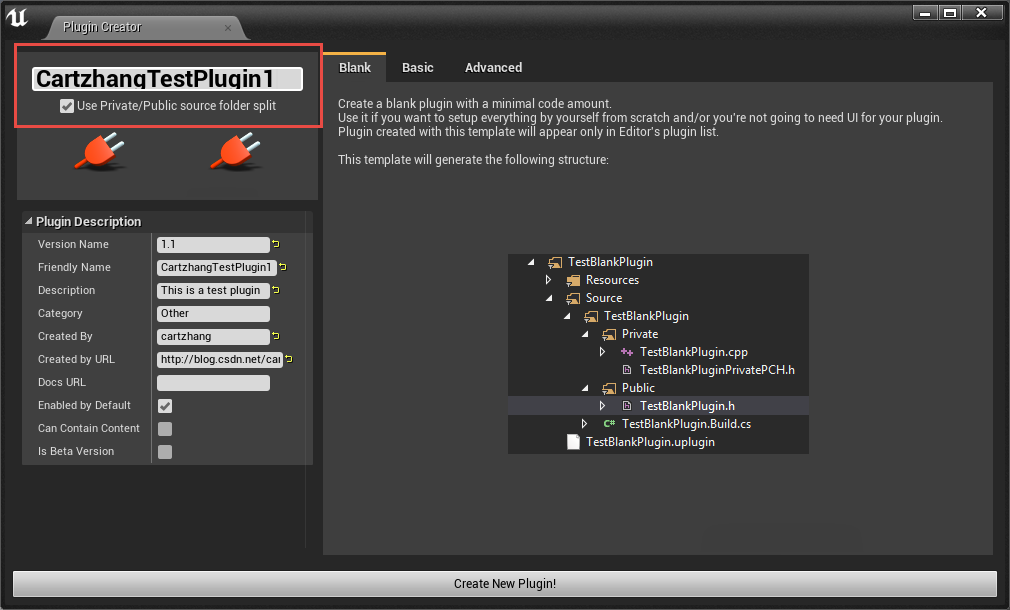This screenshot has height=610, width=1010.
Task: Edit the plugin name CartzhangTestPlugin1 field
Action: [167, 79]
